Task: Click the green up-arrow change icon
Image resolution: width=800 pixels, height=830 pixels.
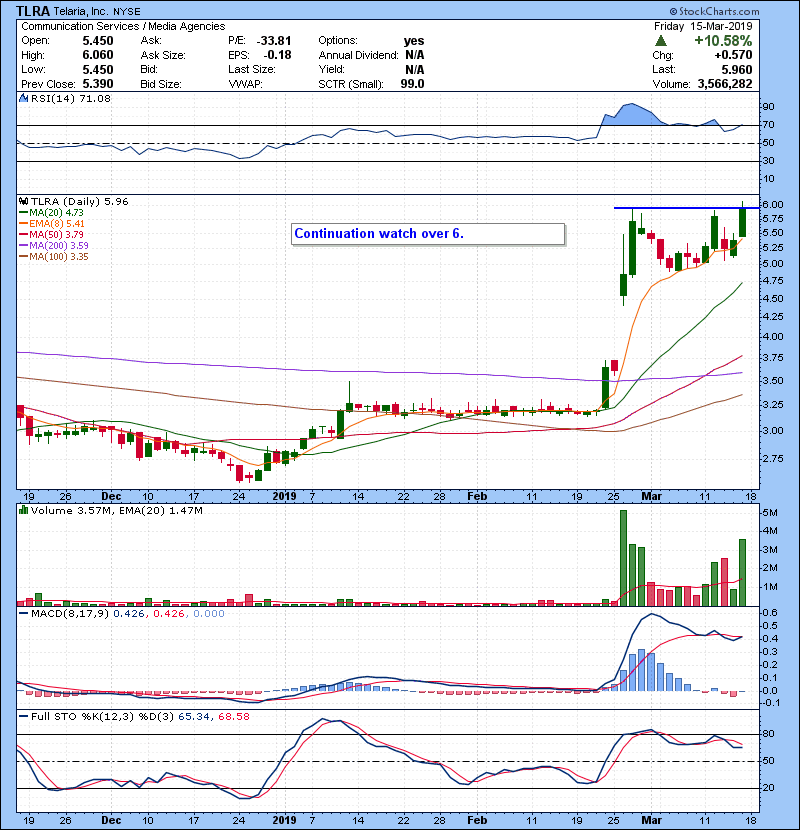Action: tap(660, 41)
